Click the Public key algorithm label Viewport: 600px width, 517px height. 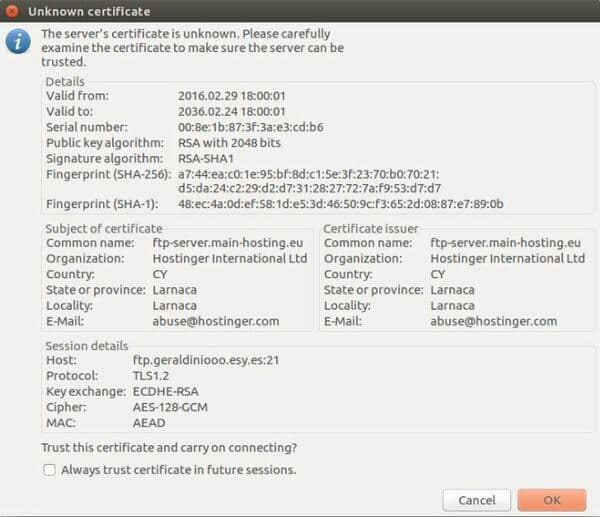pos(105,143)
